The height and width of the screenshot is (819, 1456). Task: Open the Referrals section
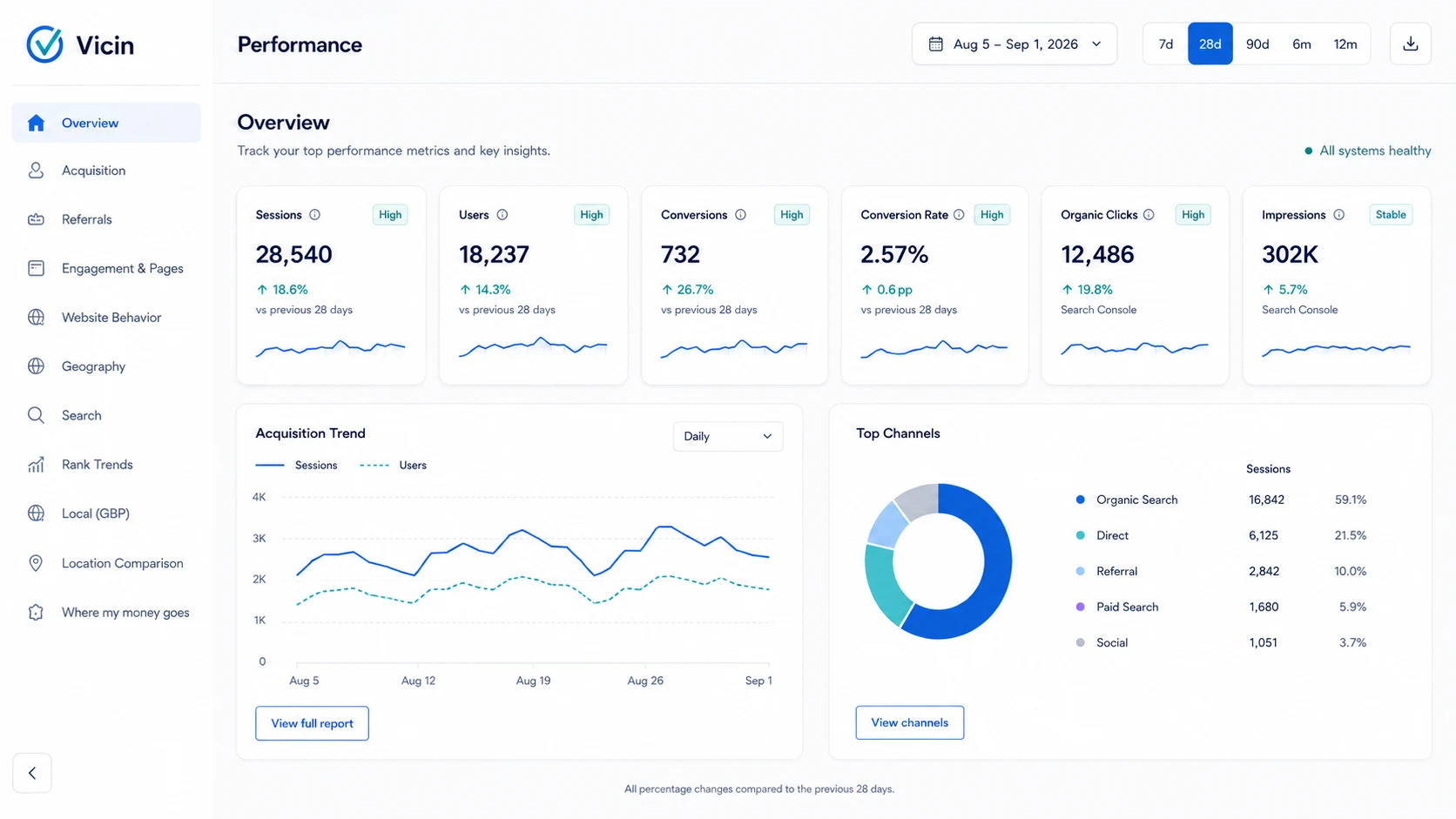coord(106,219)
